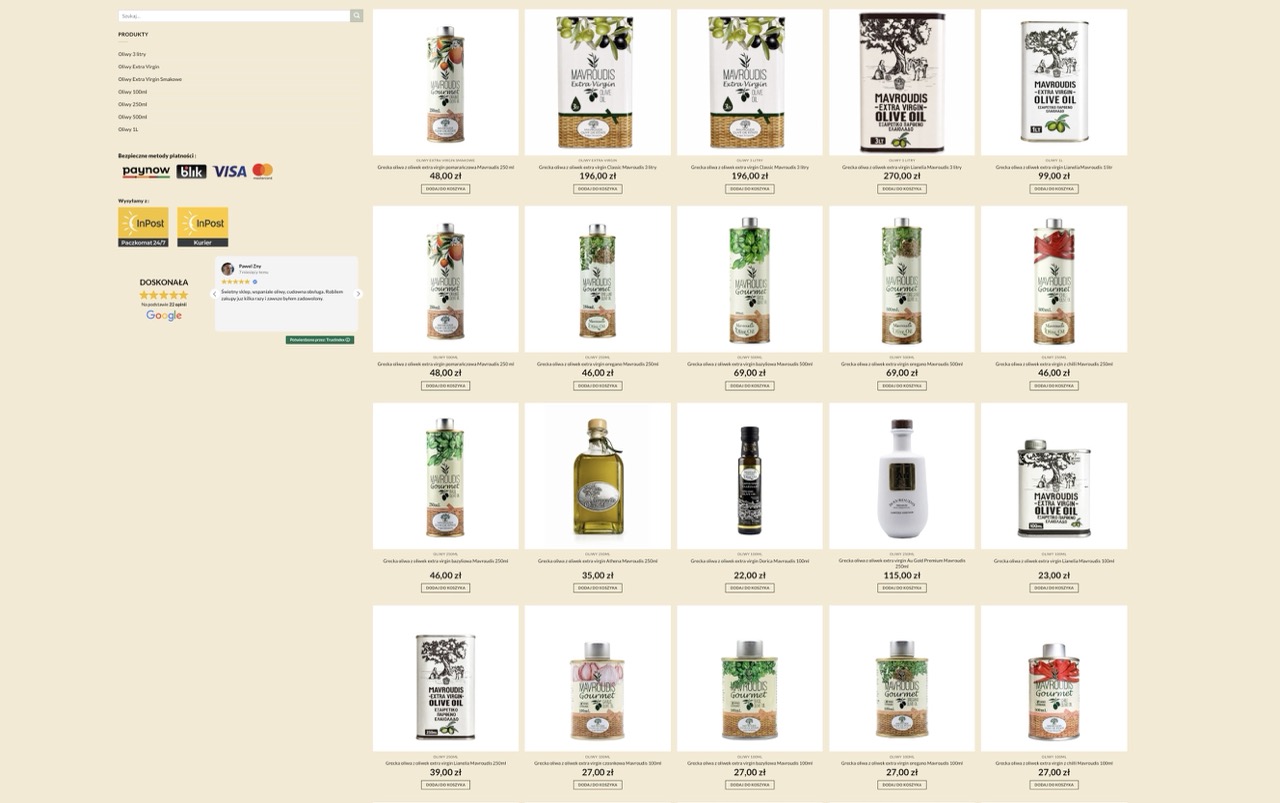The width and height of the screenshot is (1280, 803).
Task: Click the paynow payment logo
Action: click(146, 172)
